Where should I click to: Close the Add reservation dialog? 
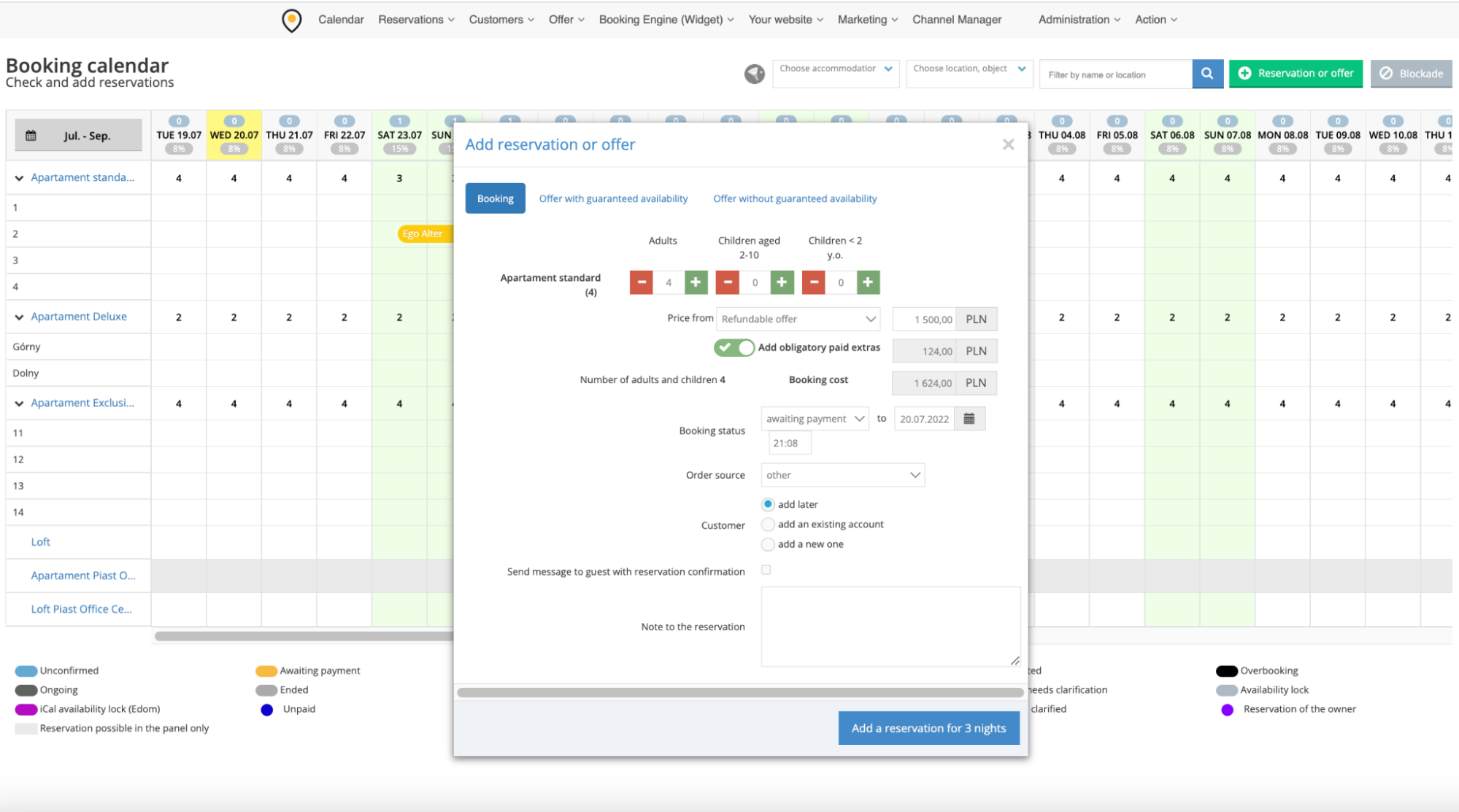[1008, 144]
